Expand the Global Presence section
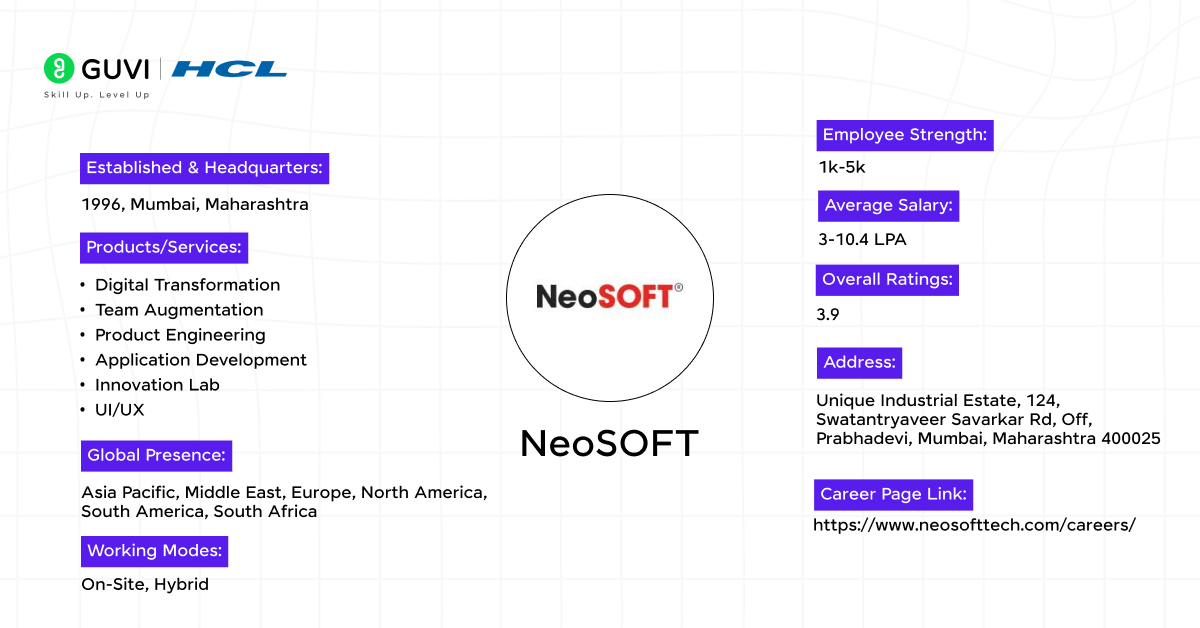Viewport: 1200px width, 628px height. (156, 455)
